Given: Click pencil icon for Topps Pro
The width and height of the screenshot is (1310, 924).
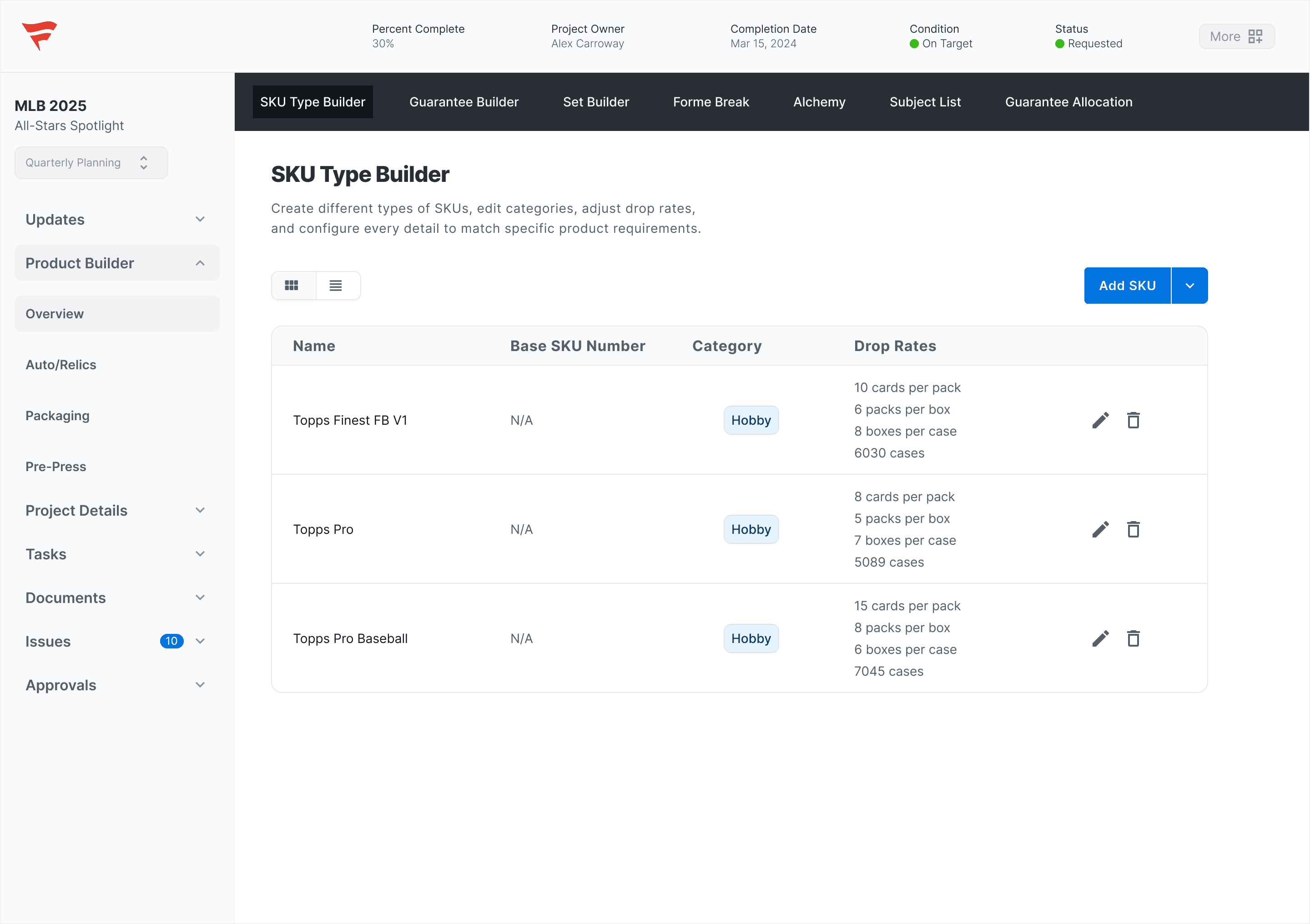Looking at the screenshot, I should (1100, 529).
